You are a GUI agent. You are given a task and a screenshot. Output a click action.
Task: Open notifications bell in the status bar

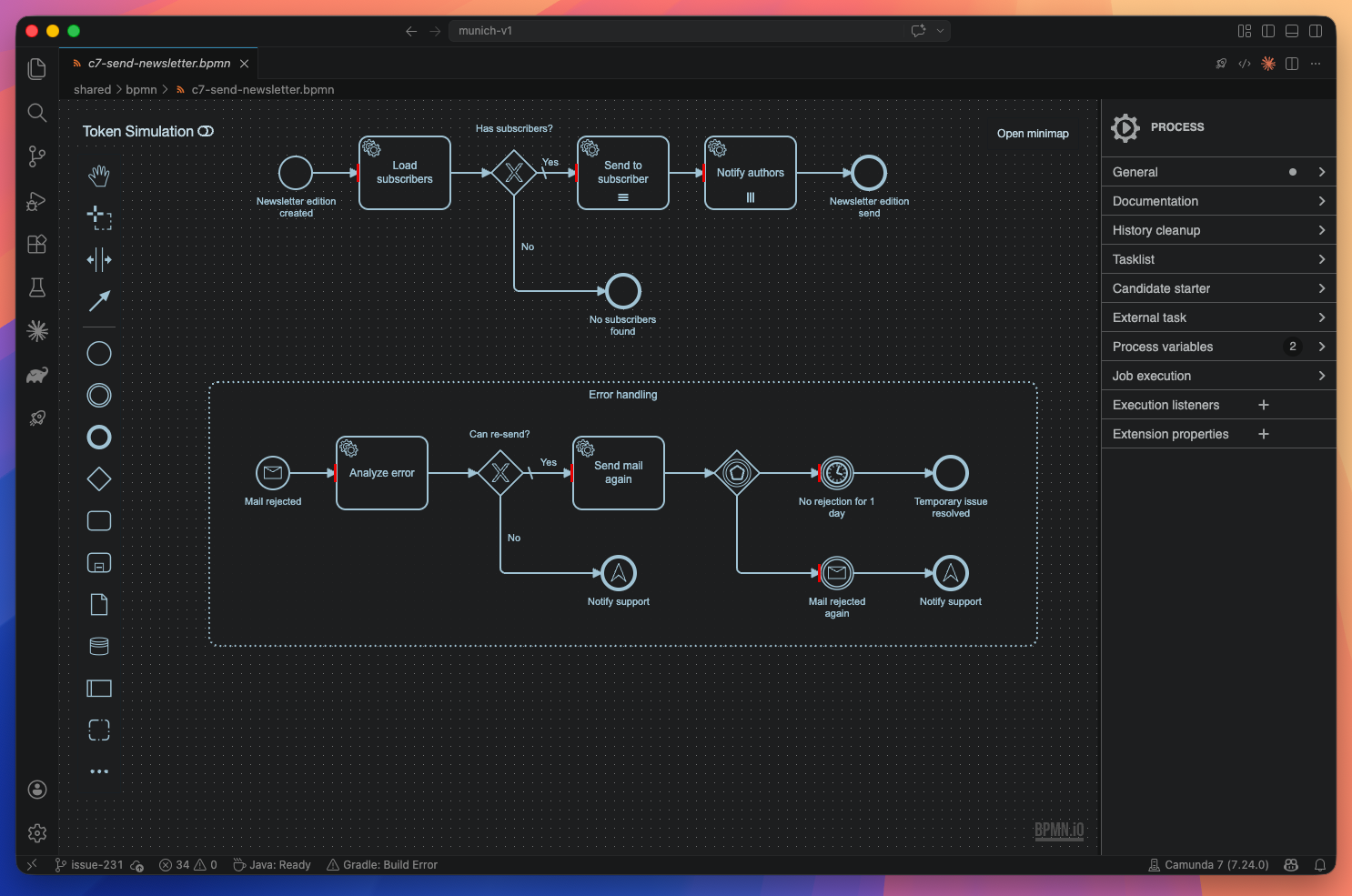[x=1319, y=865]
